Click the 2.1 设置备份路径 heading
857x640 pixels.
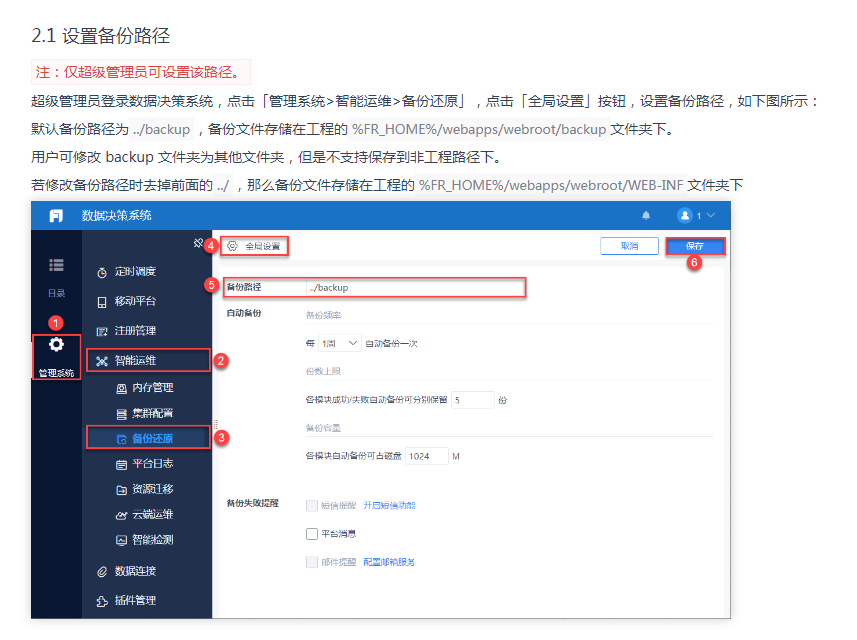coord(101,36)
